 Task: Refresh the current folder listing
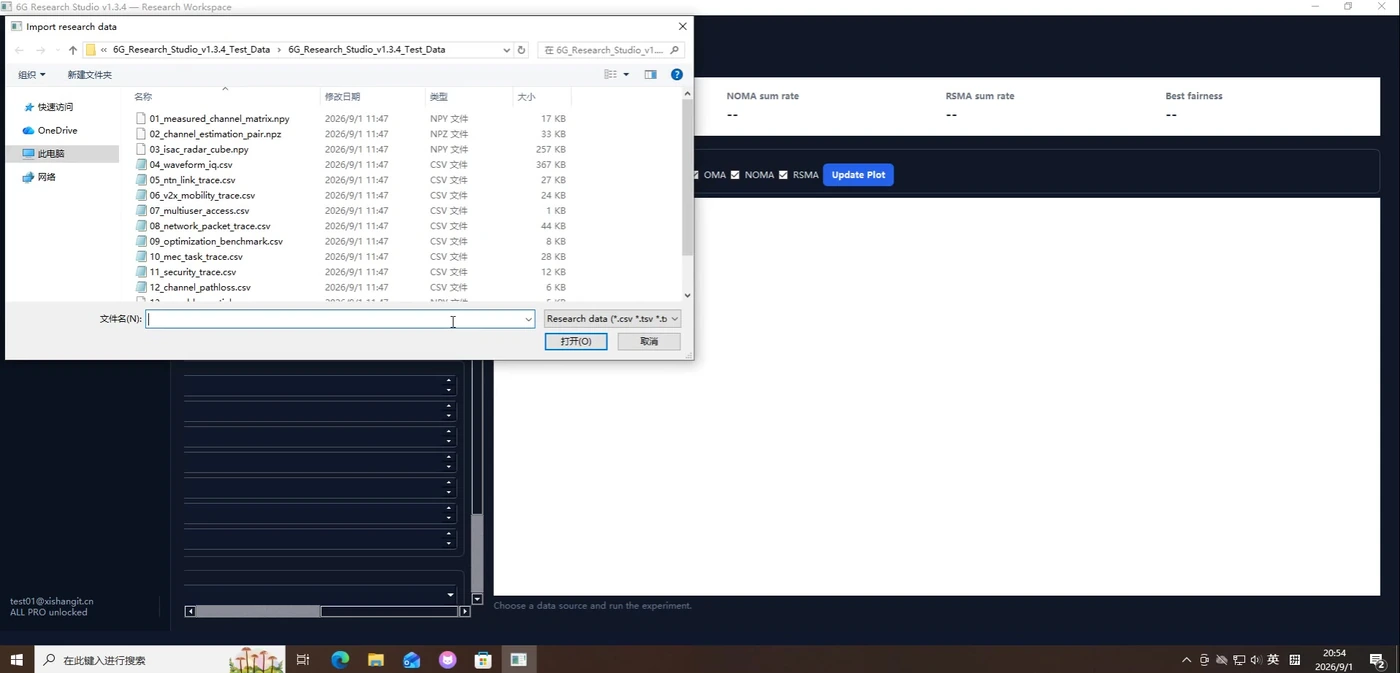pos(521,50)
